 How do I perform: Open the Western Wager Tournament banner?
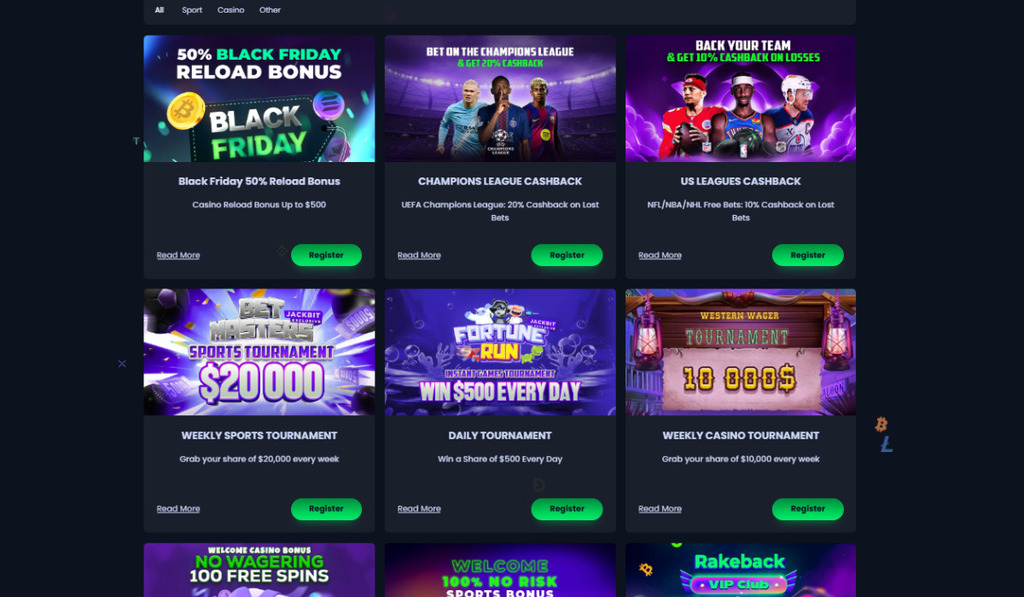coord(741,352)
